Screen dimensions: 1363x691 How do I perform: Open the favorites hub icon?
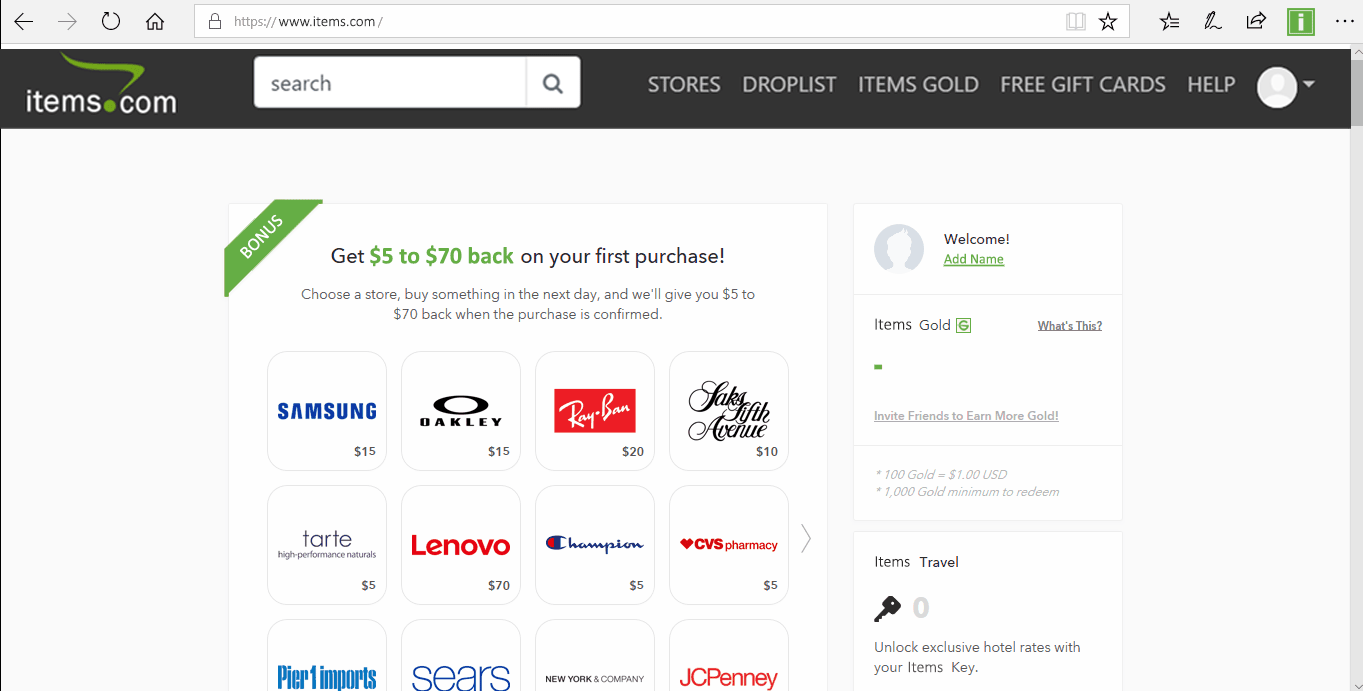pos(1170,21)
